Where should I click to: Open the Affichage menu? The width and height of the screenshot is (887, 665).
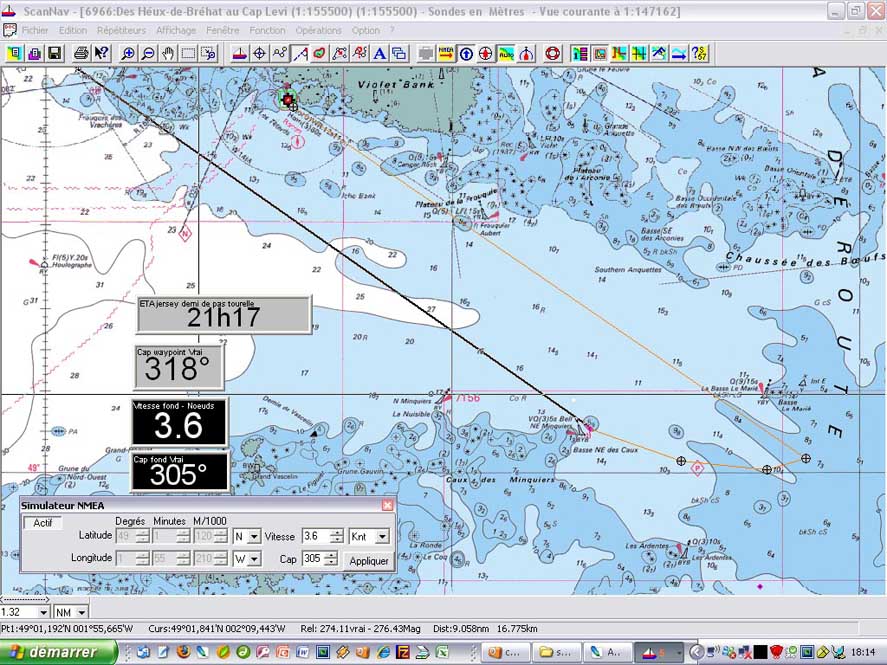point(176,31)
